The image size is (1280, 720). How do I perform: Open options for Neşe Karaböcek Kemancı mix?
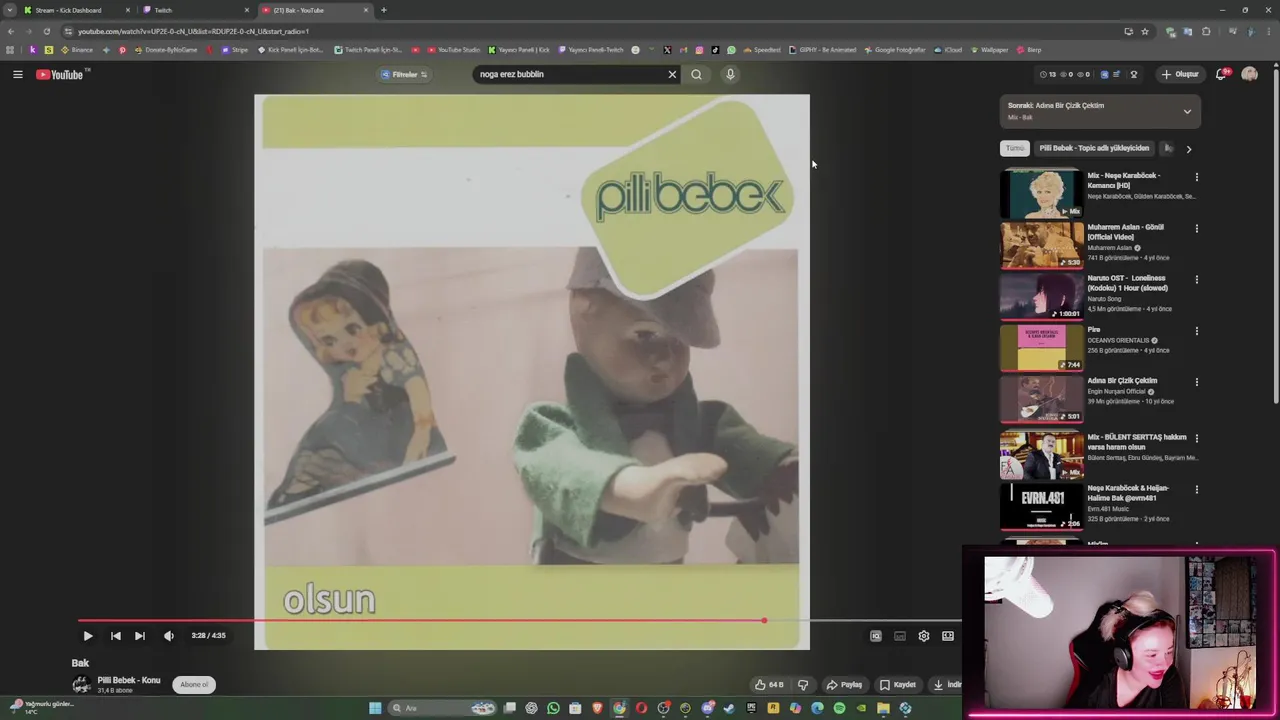pos(1196,177)
